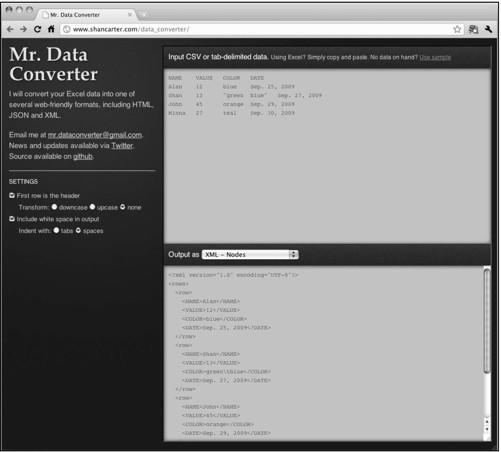
Task: Open the mr.dataconverter@gmail.com email link
Action: point(95,135)
